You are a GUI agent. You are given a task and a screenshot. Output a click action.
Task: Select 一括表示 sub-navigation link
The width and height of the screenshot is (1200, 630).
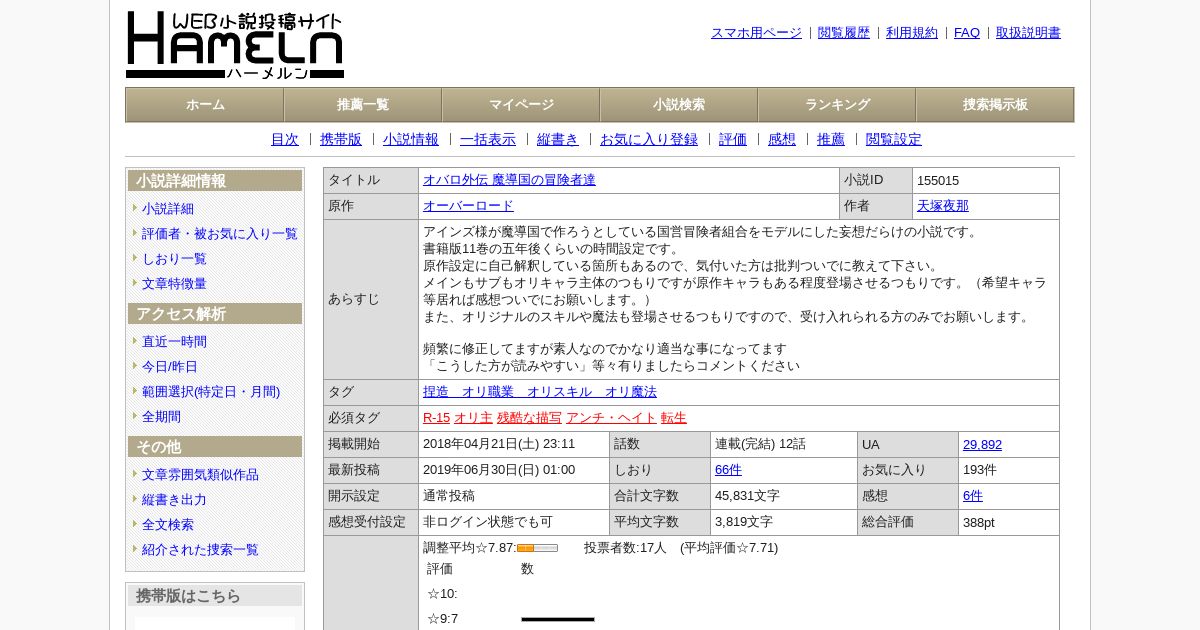click(488, 140)
